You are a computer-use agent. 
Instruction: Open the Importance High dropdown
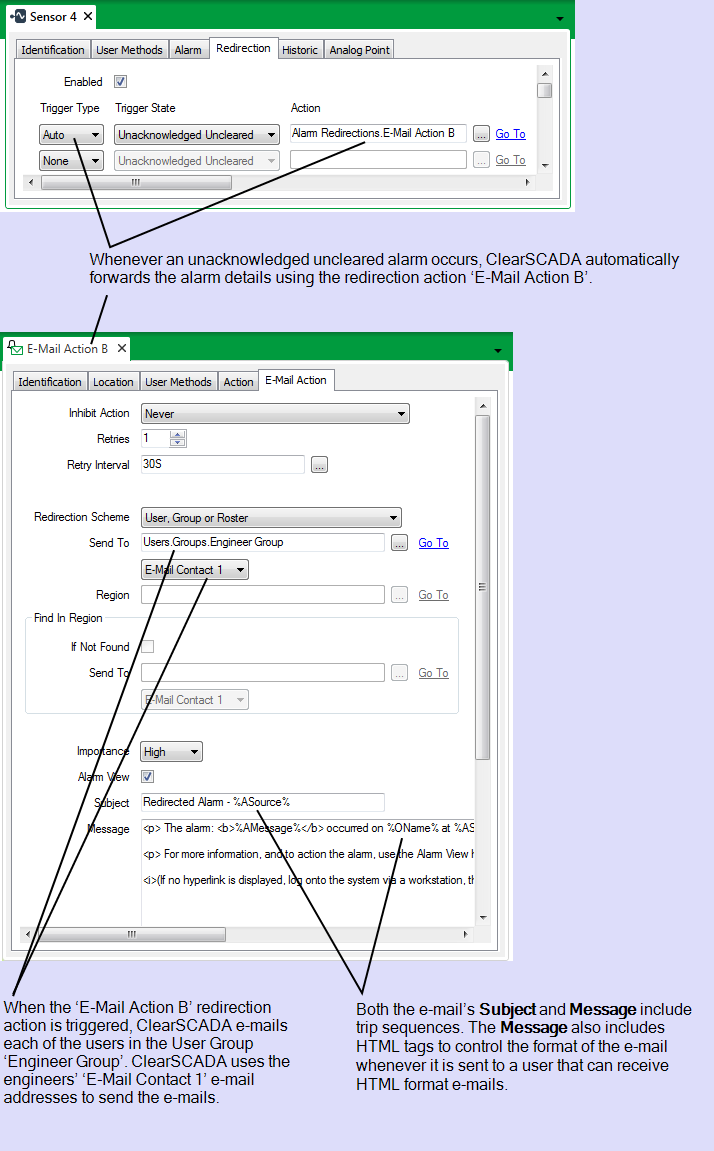[x=171, y=752]
